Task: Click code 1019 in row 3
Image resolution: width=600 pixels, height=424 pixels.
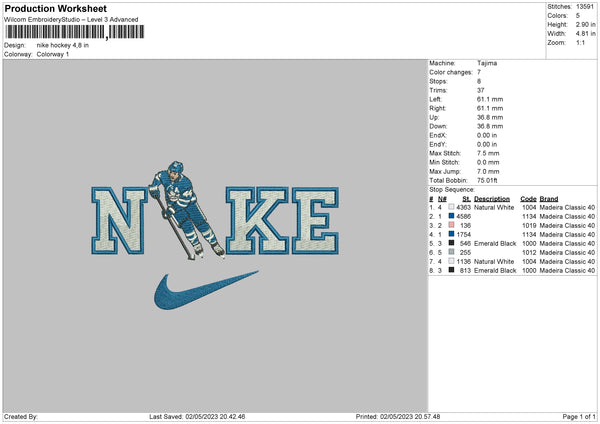Action: [529, 225]
